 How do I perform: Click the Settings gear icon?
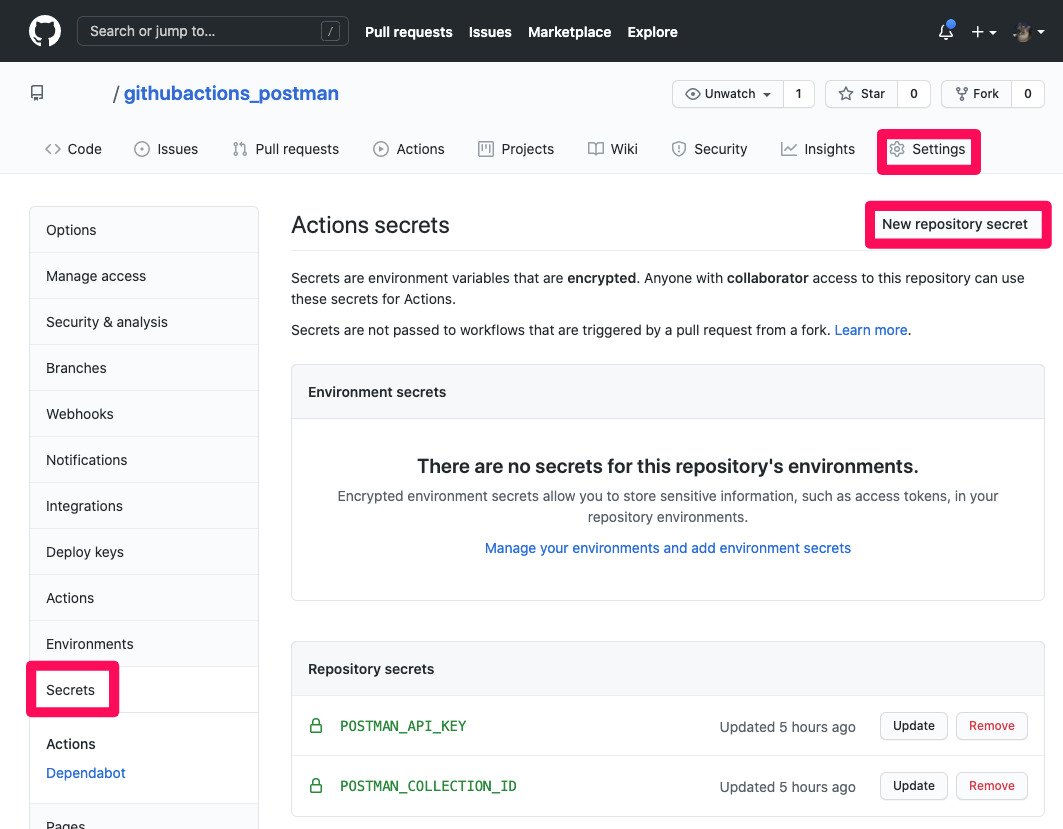[x=899, y=148]
